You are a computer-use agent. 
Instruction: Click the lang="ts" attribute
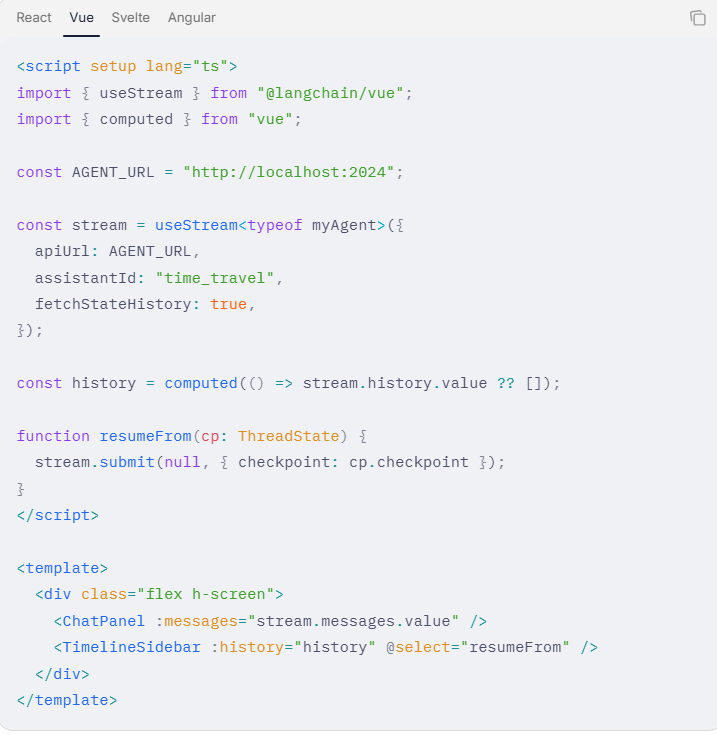pos(187,67)
